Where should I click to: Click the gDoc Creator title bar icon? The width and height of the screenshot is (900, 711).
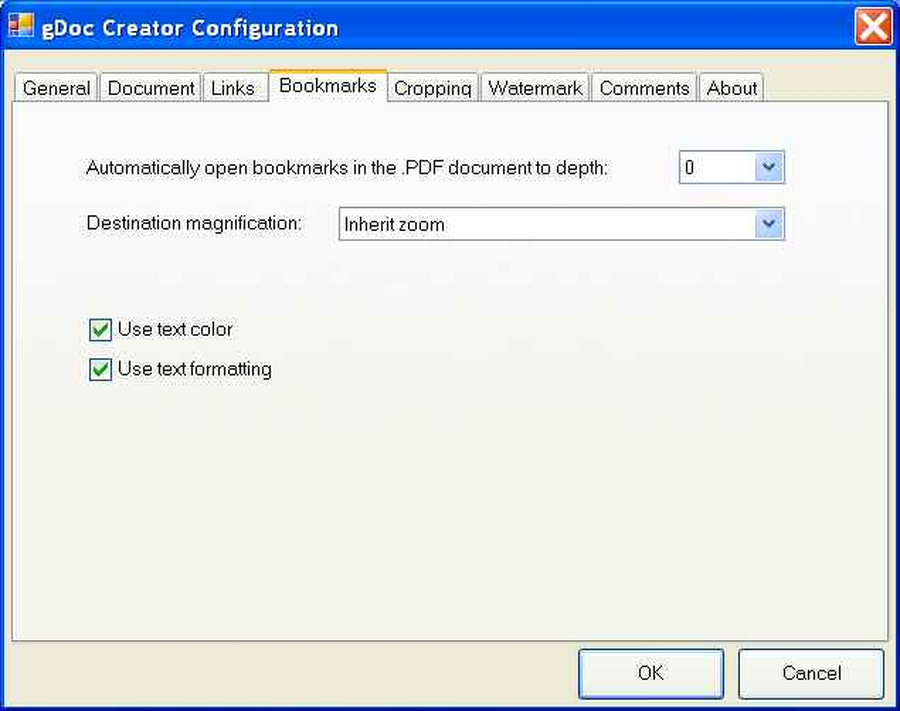[21, 25]
